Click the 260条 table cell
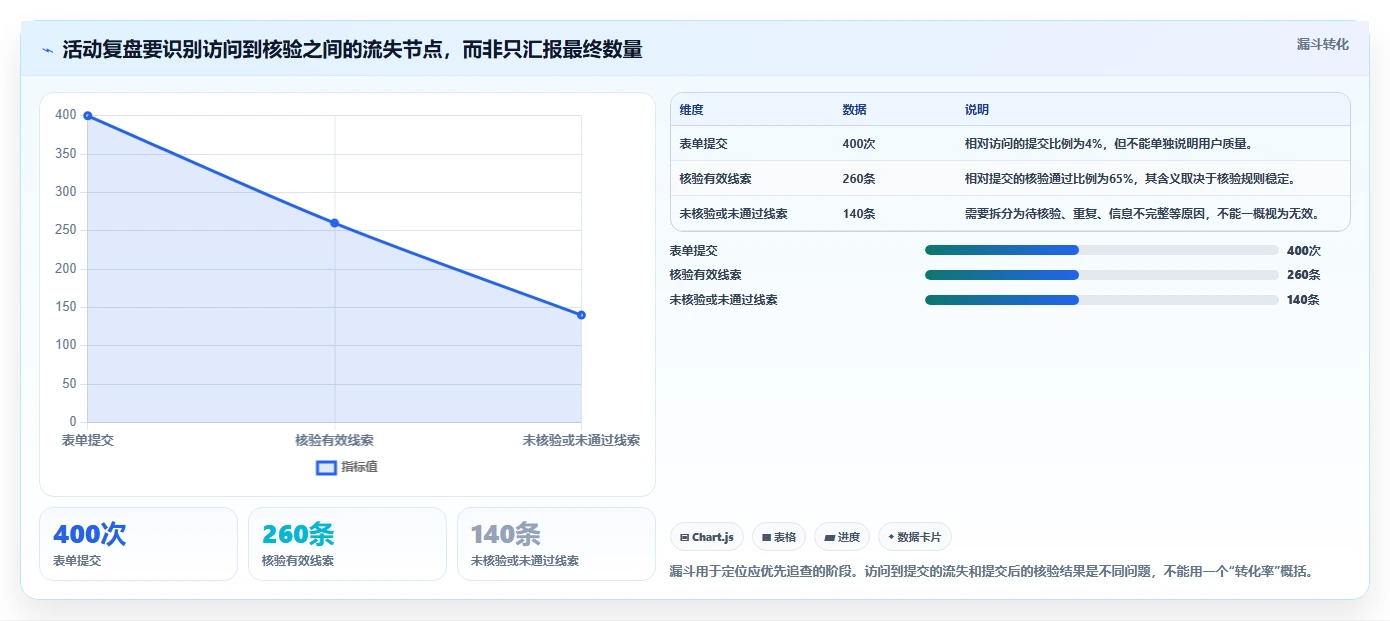The width and height of the screenshot is (1390, 621). pos(858,179)
